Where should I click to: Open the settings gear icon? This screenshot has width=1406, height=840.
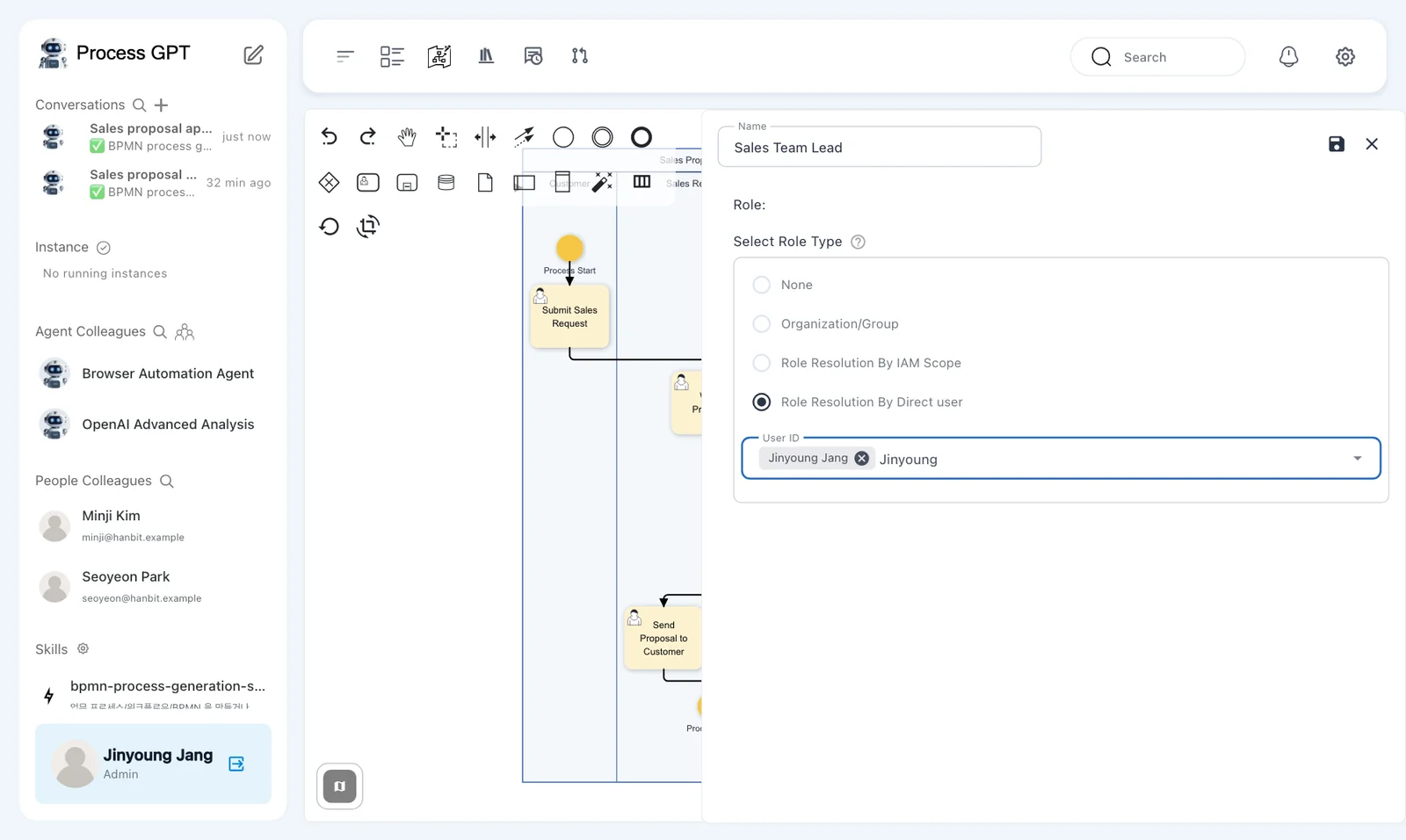[1345, 56]
